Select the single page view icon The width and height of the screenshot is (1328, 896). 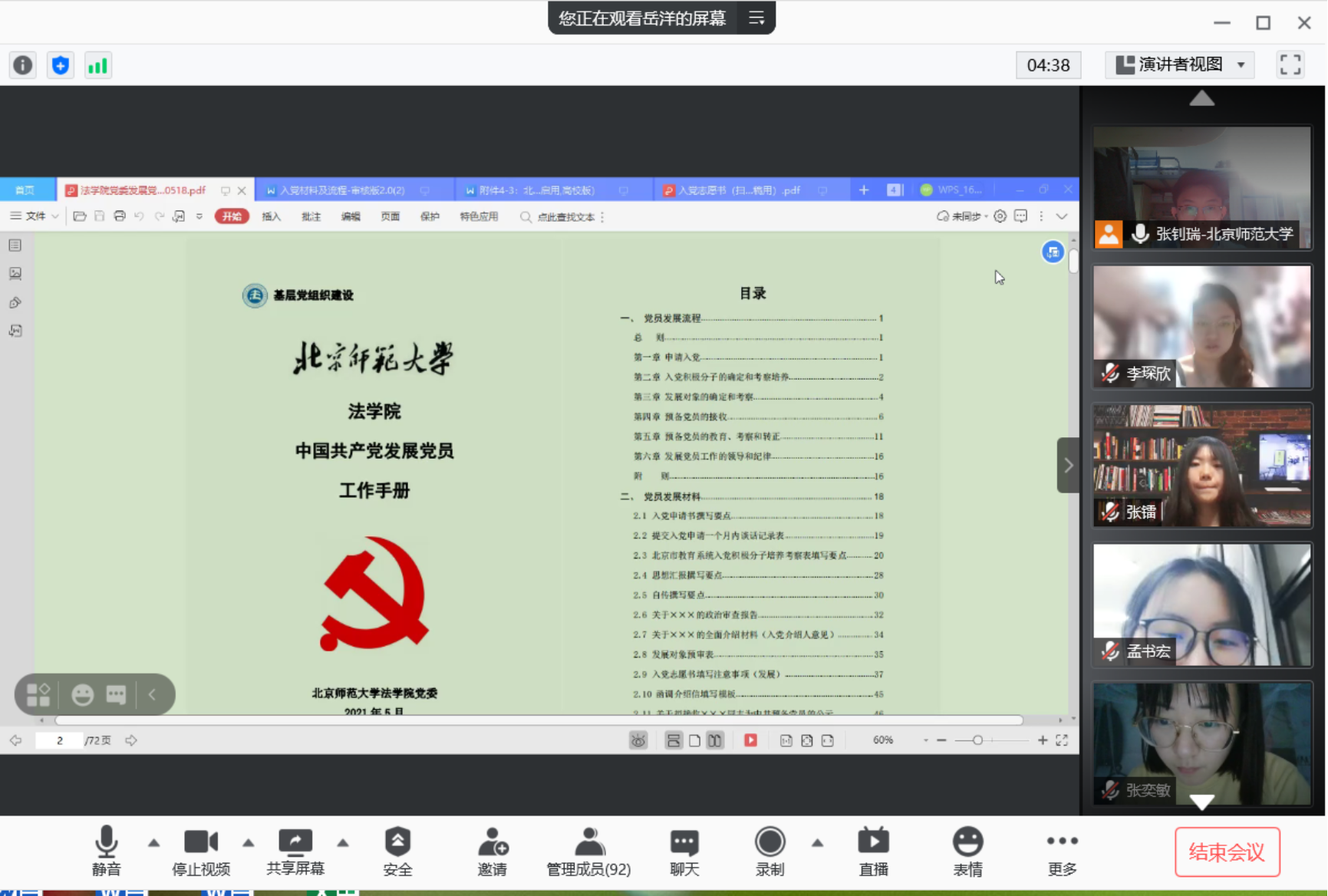pos(694,740)
